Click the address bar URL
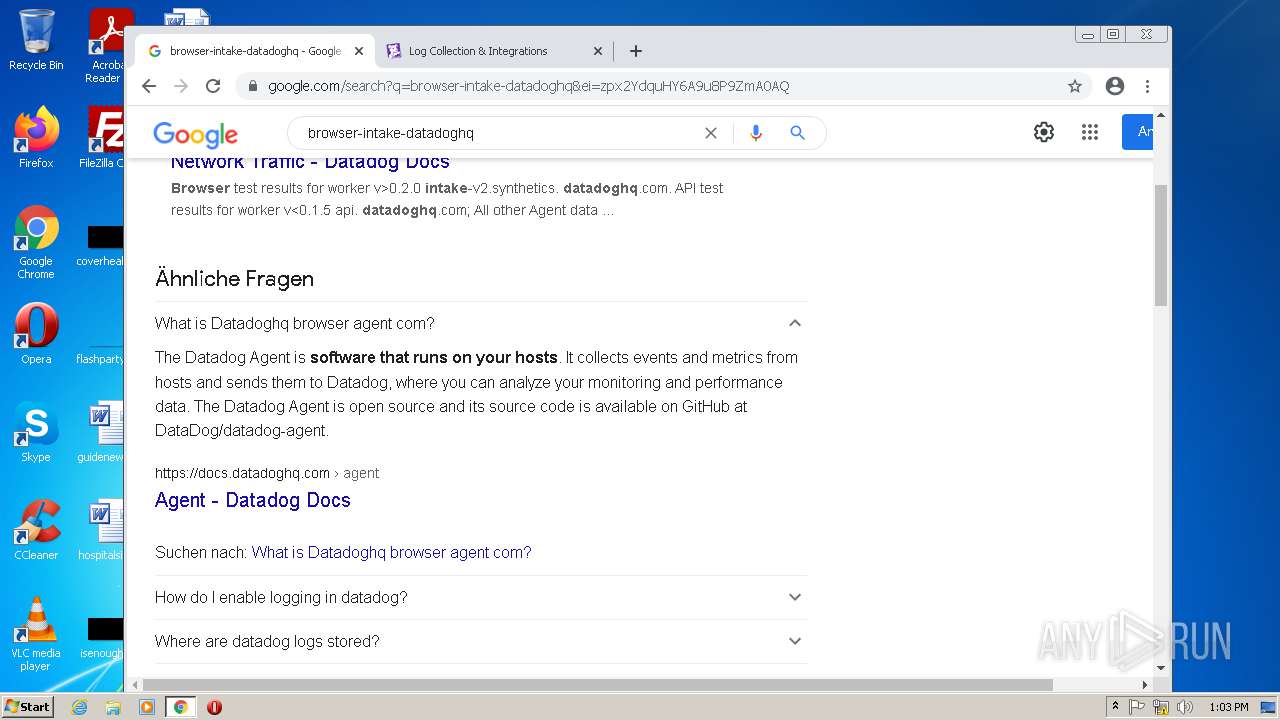Screen dimensions: 1280x720 528,86
